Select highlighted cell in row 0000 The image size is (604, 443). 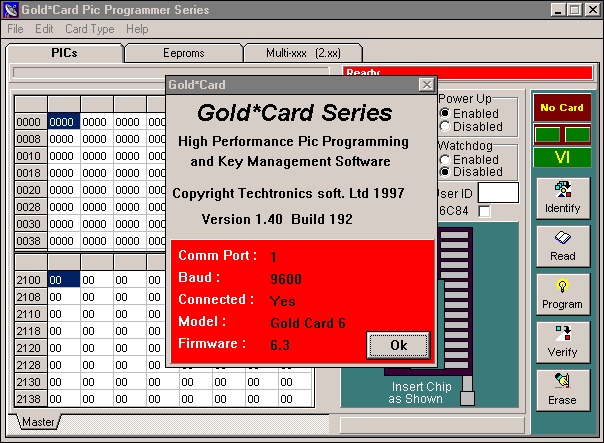[64, 122]
